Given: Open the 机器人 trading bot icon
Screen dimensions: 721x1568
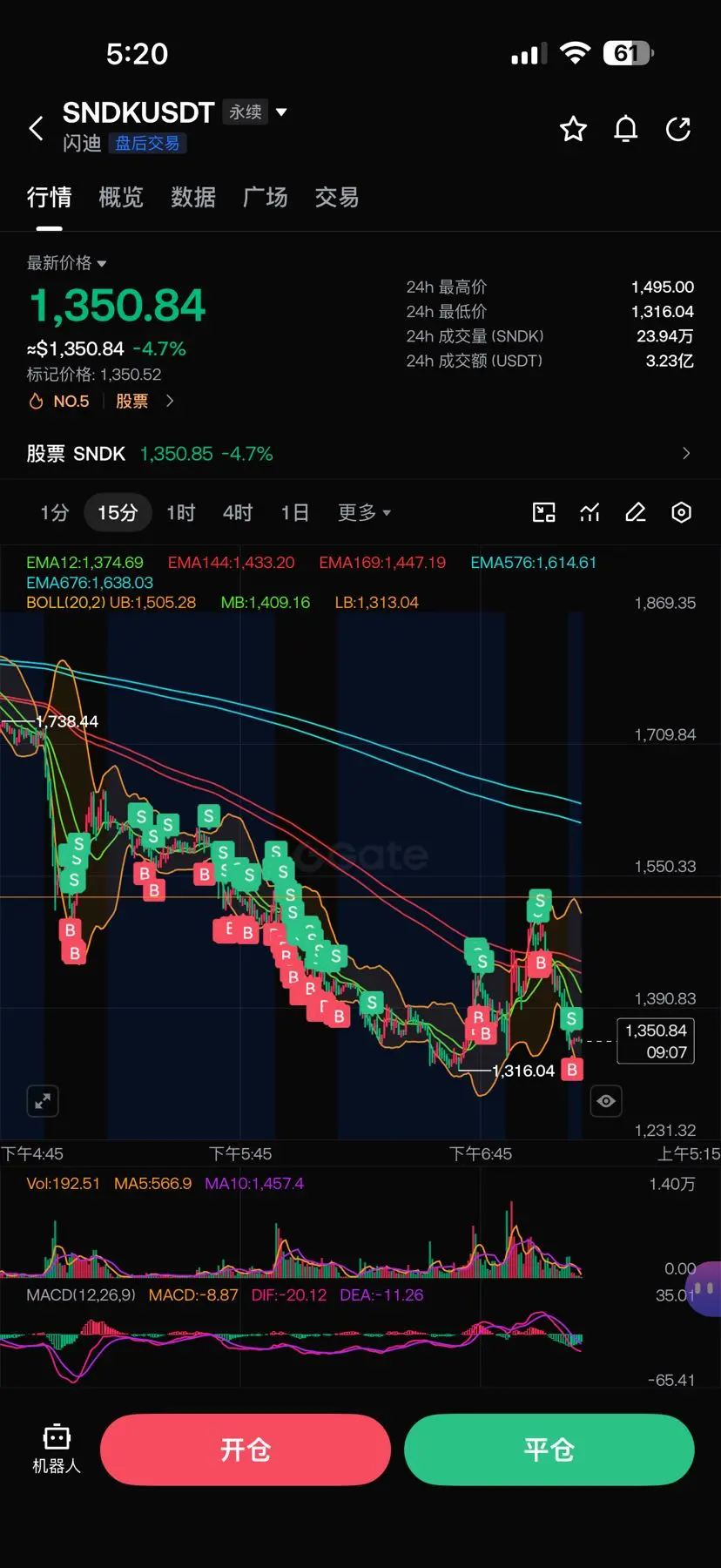Looking at the screenshot, I should [x=57, y=1450].
